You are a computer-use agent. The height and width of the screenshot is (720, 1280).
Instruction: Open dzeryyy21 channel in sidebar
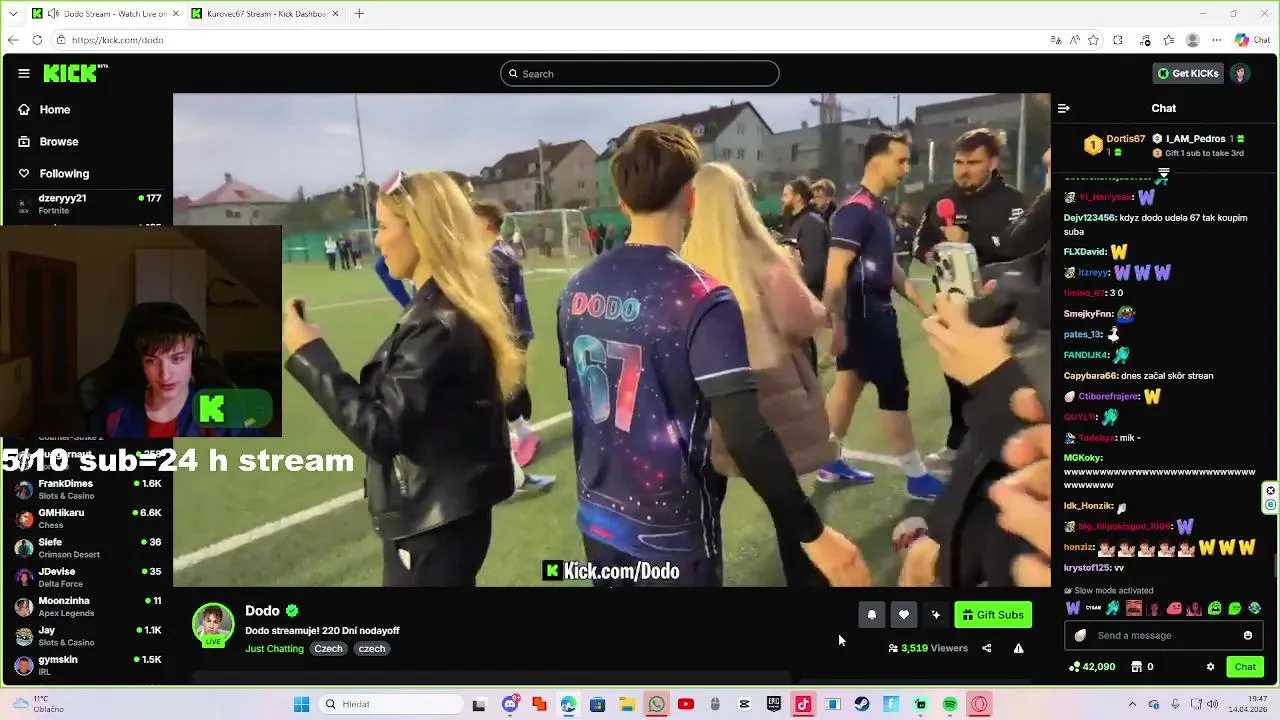pos(88,204)
